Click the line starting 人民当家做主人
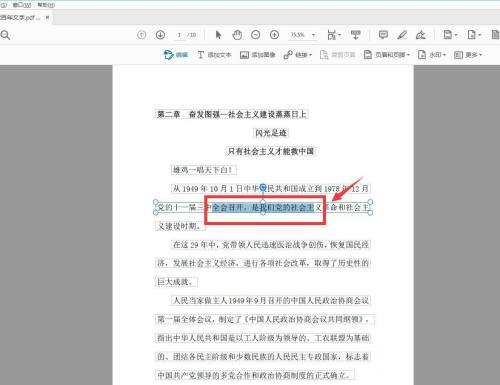 (x=270, y=301)
